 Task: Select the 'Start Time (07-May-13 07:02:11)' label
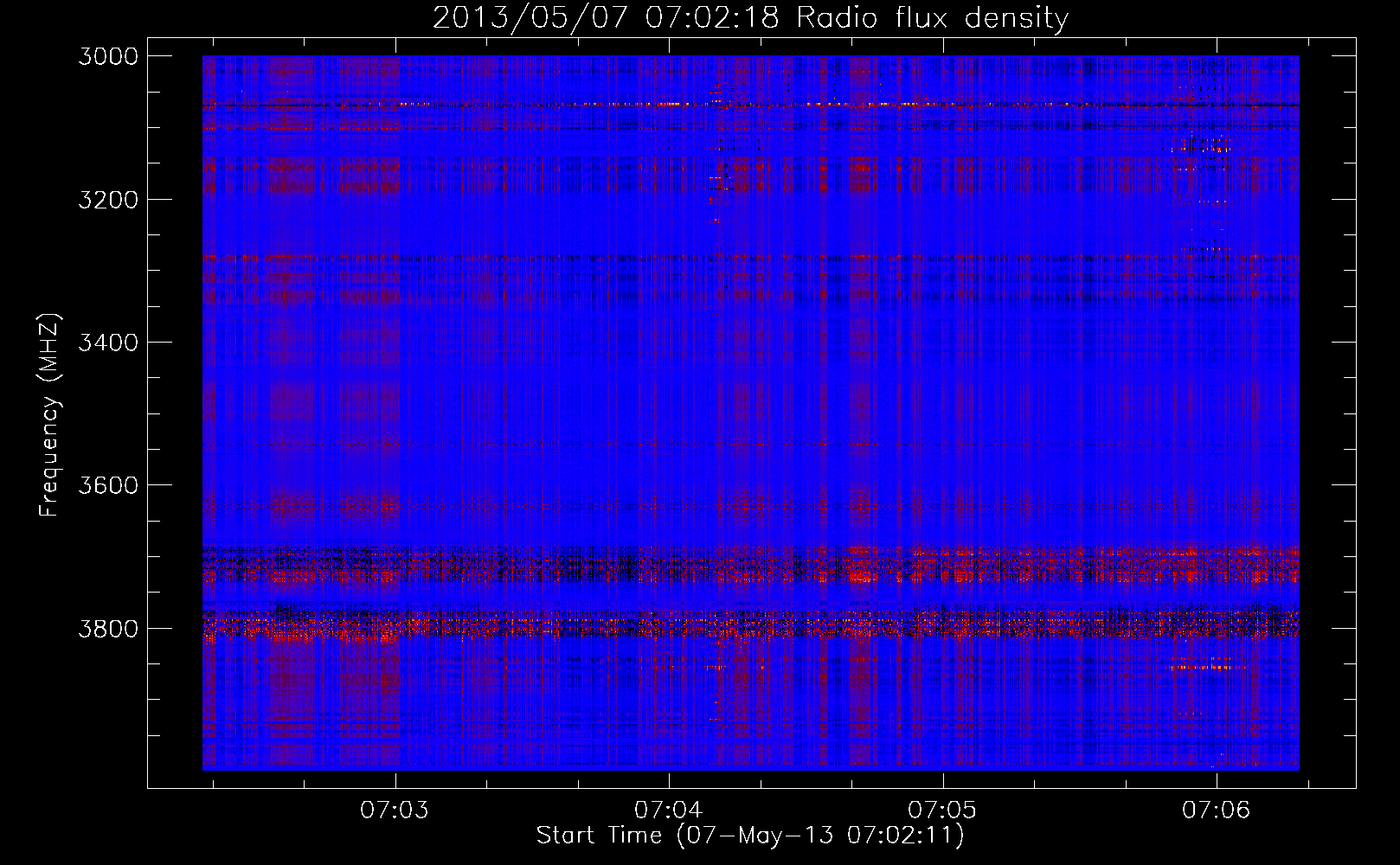coord(750,836)
